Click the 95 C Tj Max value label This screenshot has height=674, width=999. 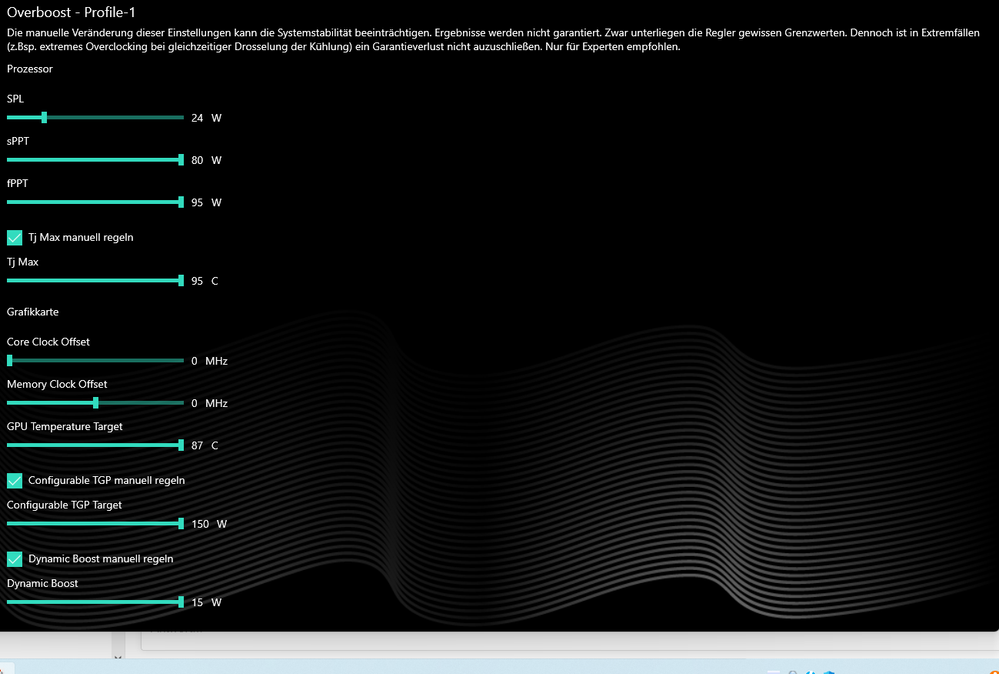203,281
